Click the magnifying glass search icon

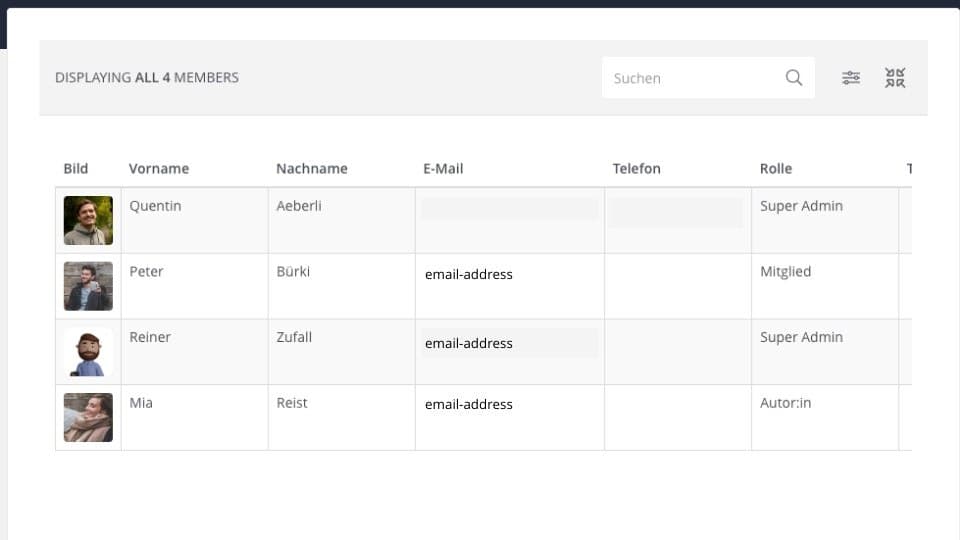tap(793, 78)
